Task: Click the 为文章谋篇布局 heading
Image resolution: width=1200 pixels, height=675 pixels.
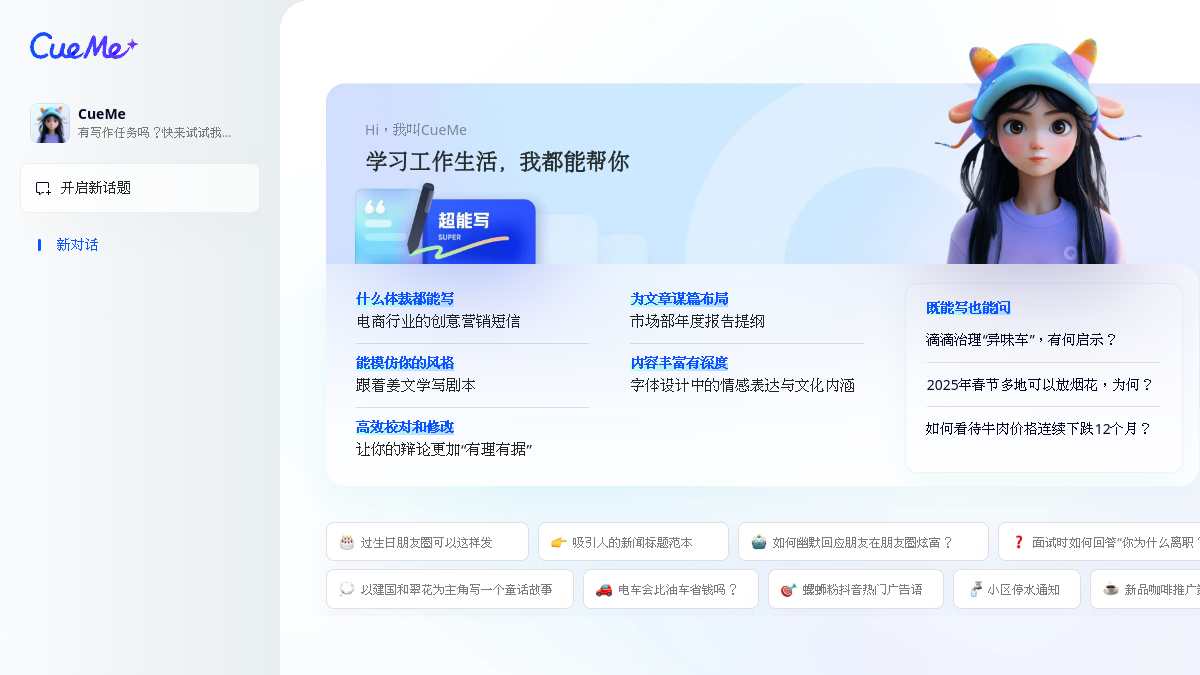Action: (679, 299)
